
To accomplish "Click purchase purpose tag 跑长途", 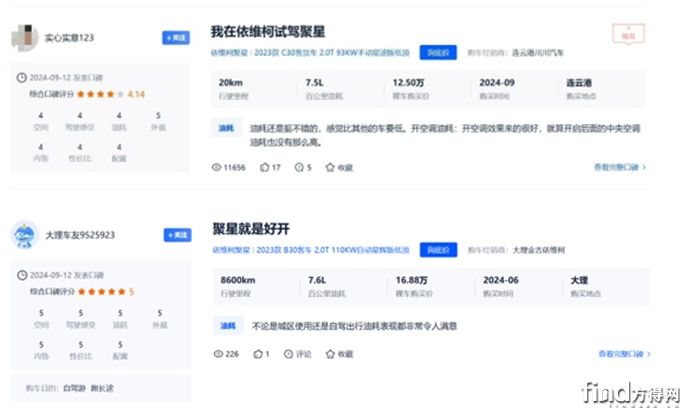I will (x=102, y=388).
